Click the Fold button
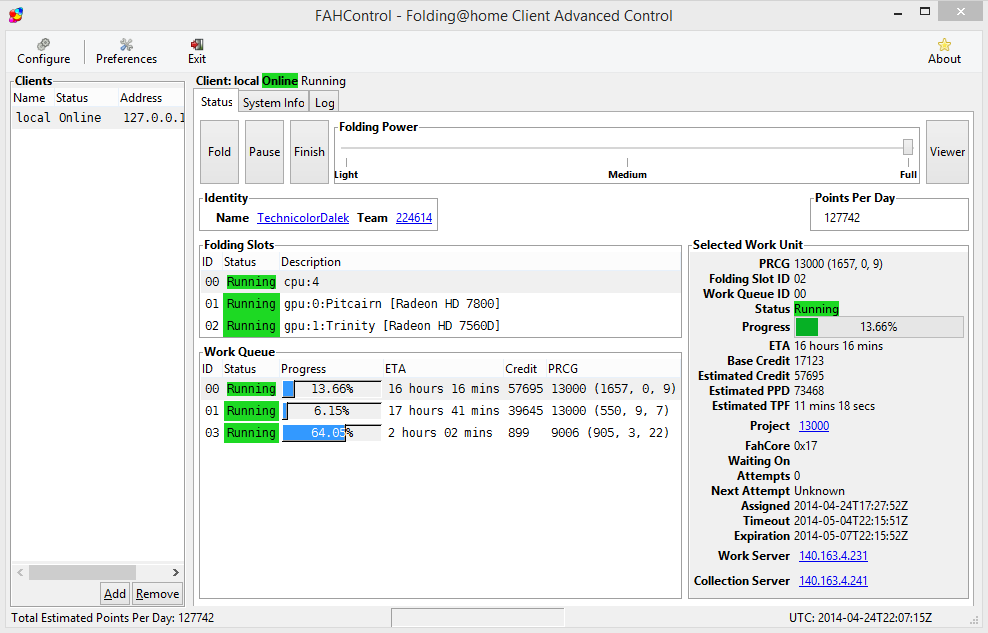Screen dimensions: 988x633 tap(219, 152)
